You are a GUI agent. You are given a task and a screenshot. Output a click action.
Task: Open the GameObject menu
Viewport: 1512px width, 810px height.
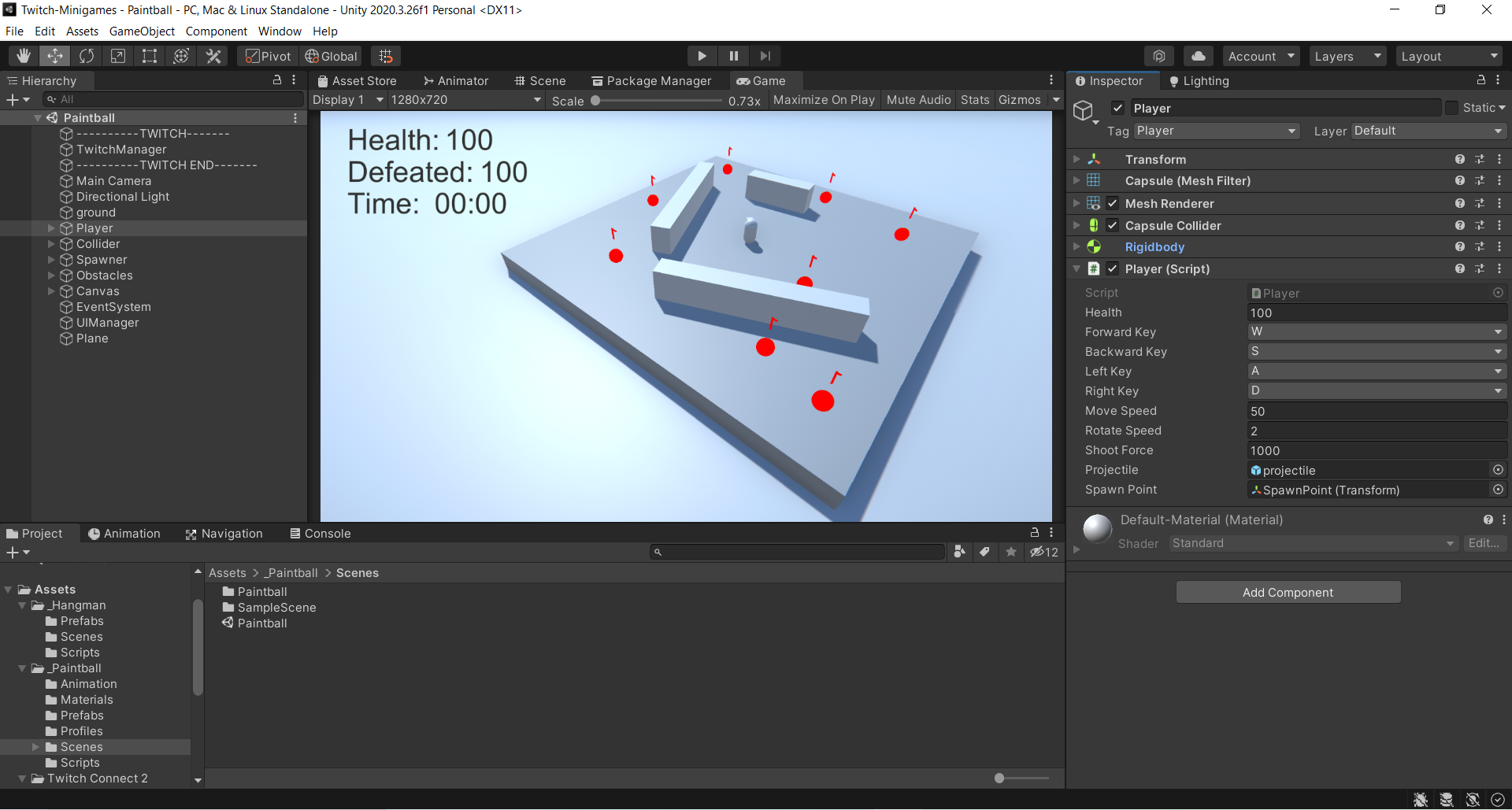click(x=142, y=31)
